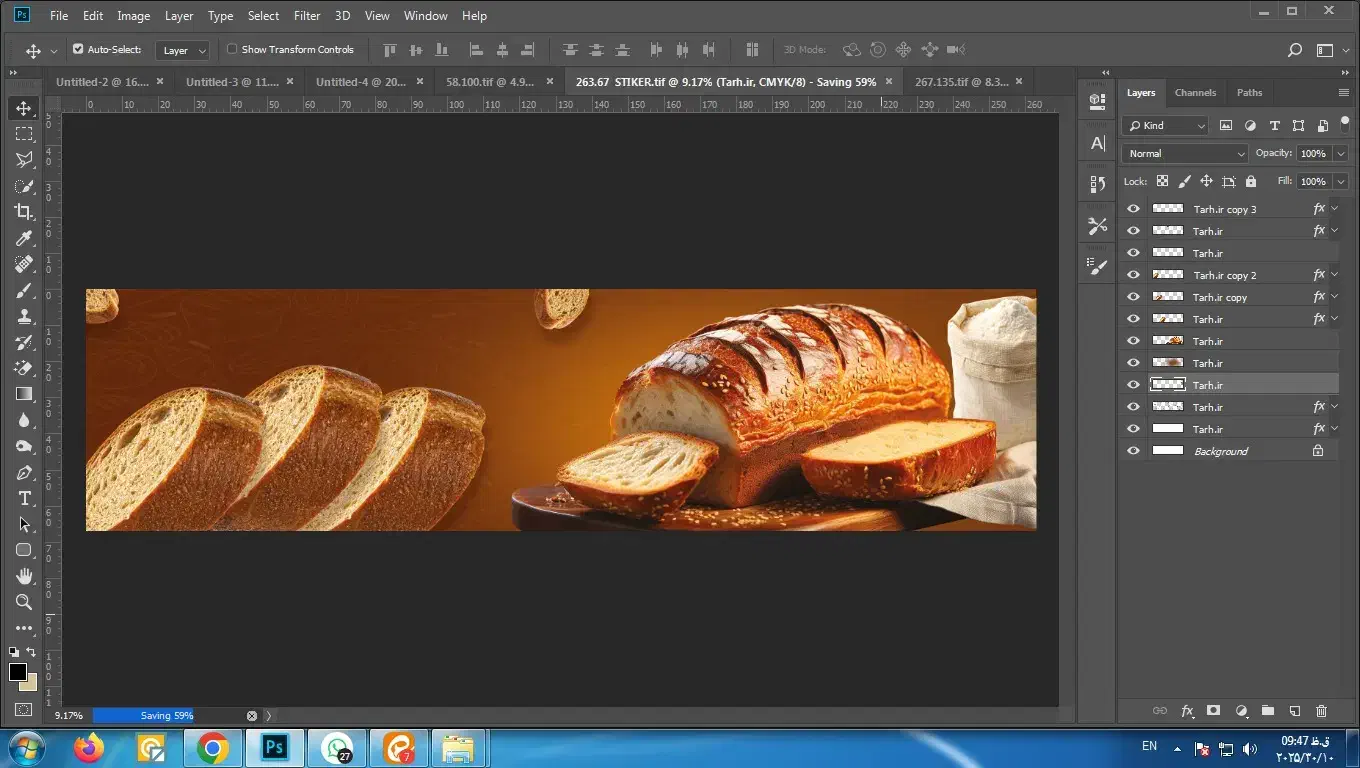The height and width of the screenshot is (768, 1360).
Task: Add a layer mask
Action: (x=1214, y=711)
